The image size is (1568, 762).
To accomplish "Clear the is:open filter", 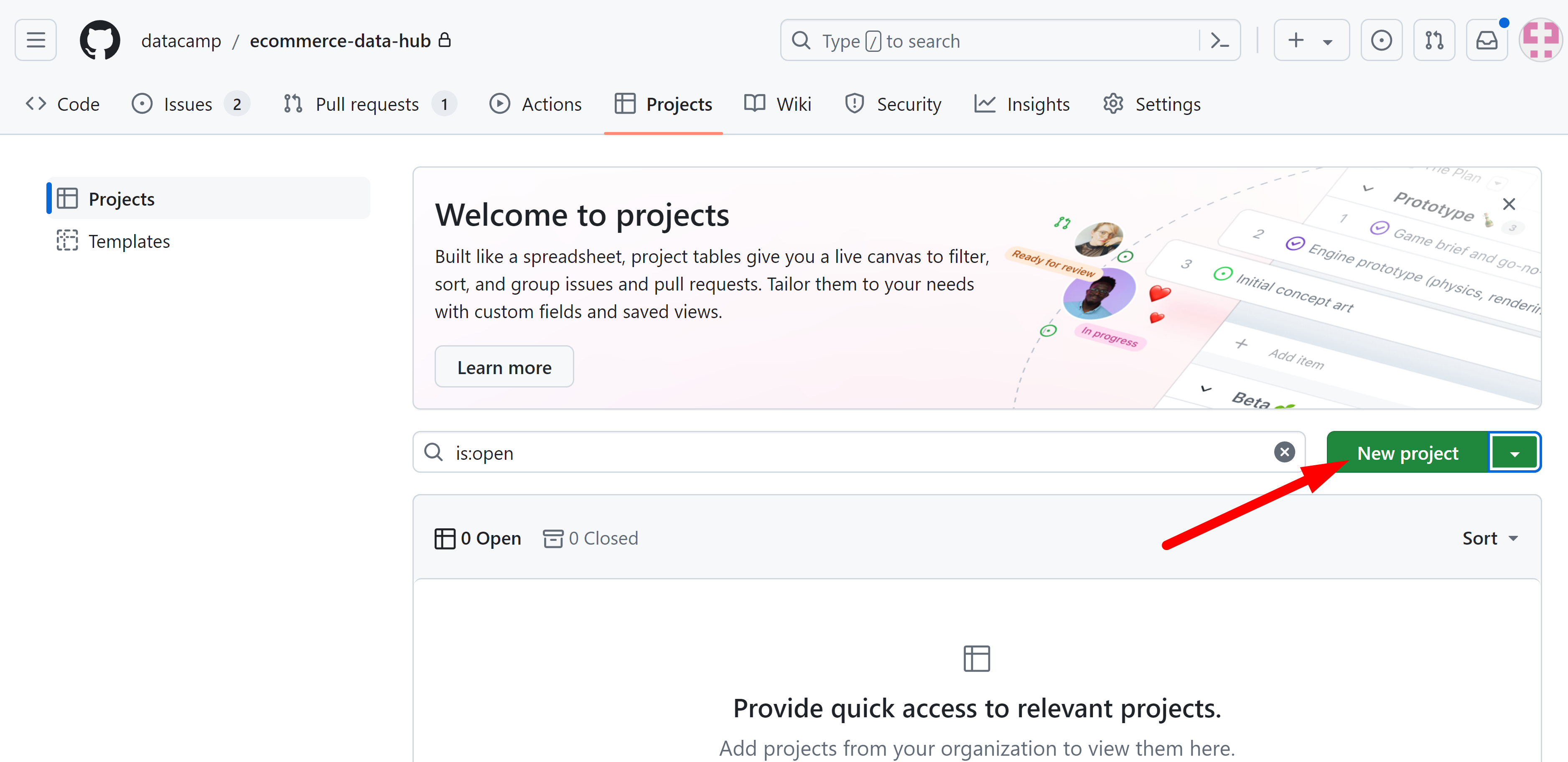I will tap(1284, 452).
